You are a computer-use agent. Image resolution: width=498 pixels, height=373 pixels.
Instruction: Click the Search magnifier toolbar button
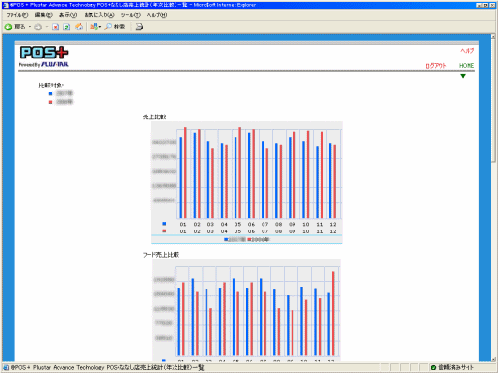pyautogui.click(x=115, y=27)
